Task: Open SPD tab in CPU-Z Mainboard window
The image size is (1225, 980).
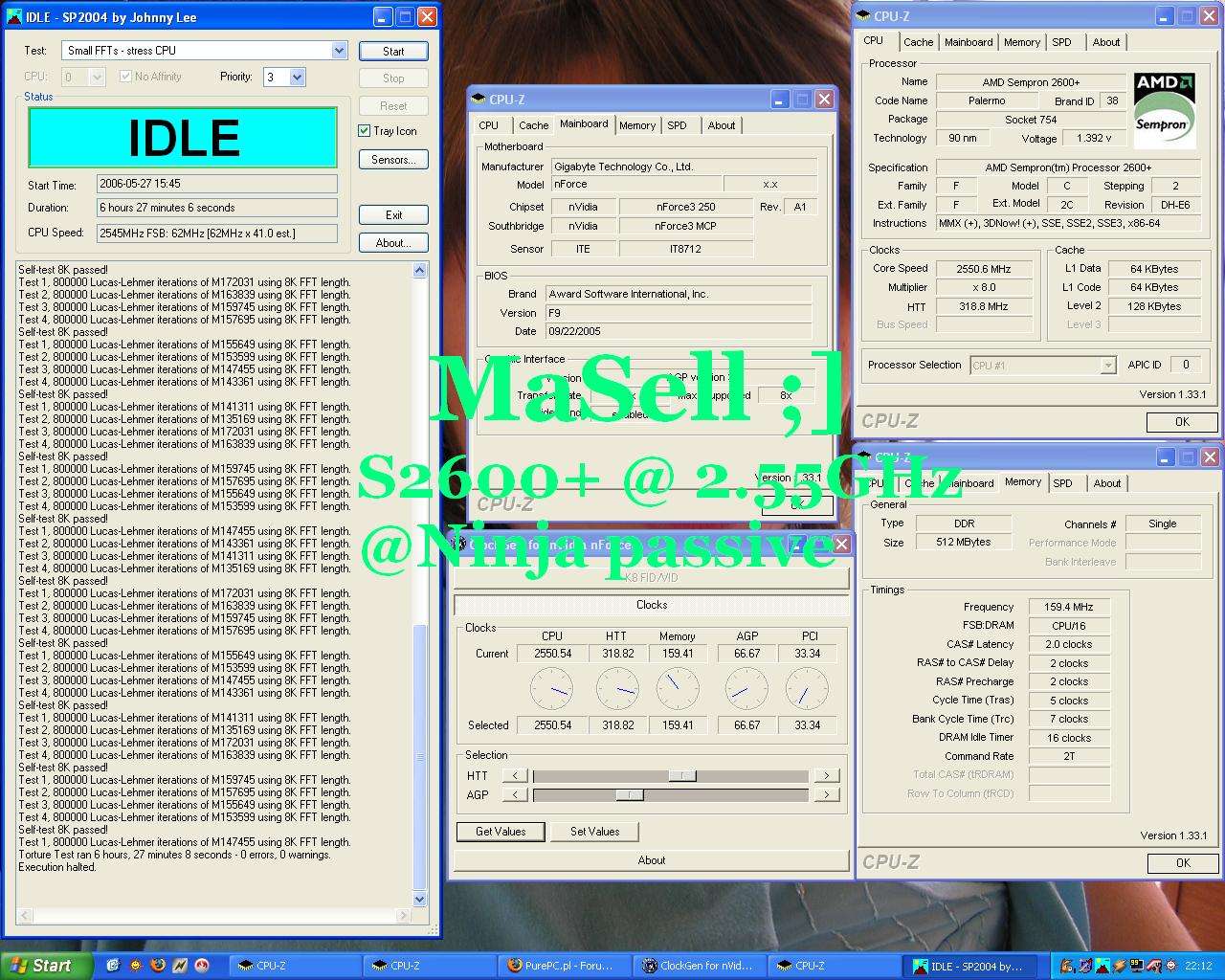Action: tap(678, 125)
